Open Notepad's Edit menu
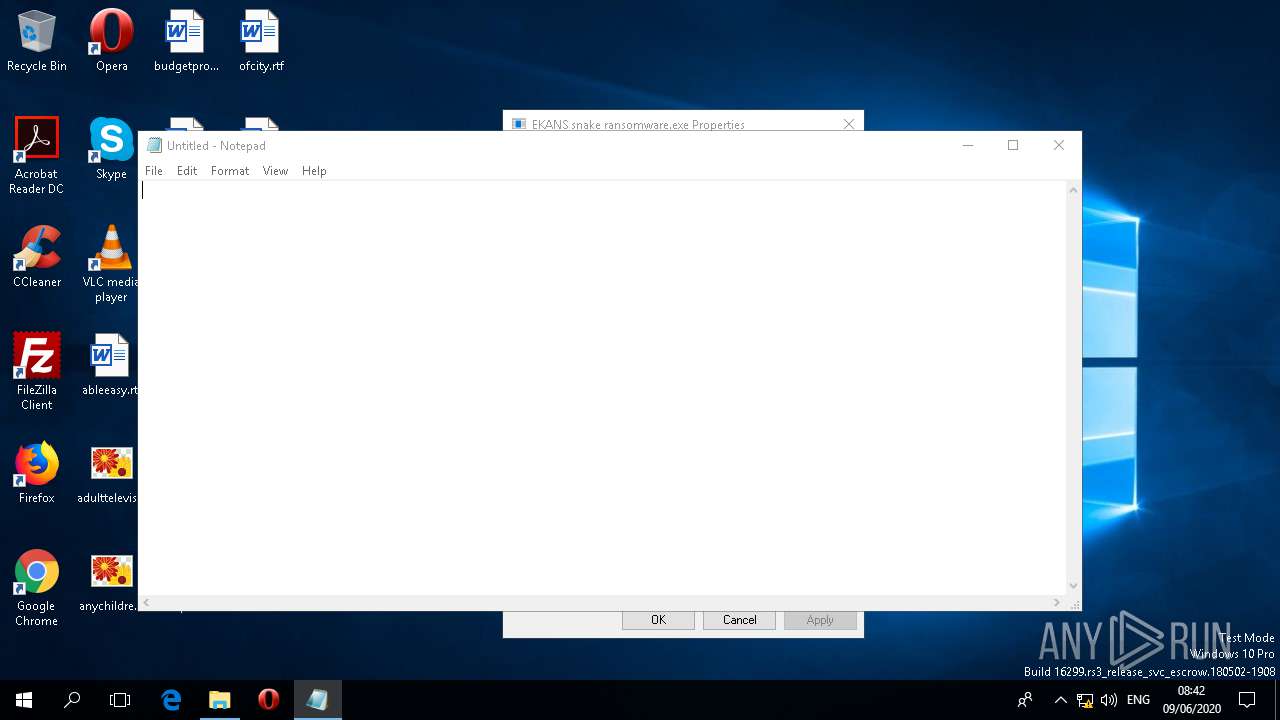The image size is (1280, 720). [187, 171]
